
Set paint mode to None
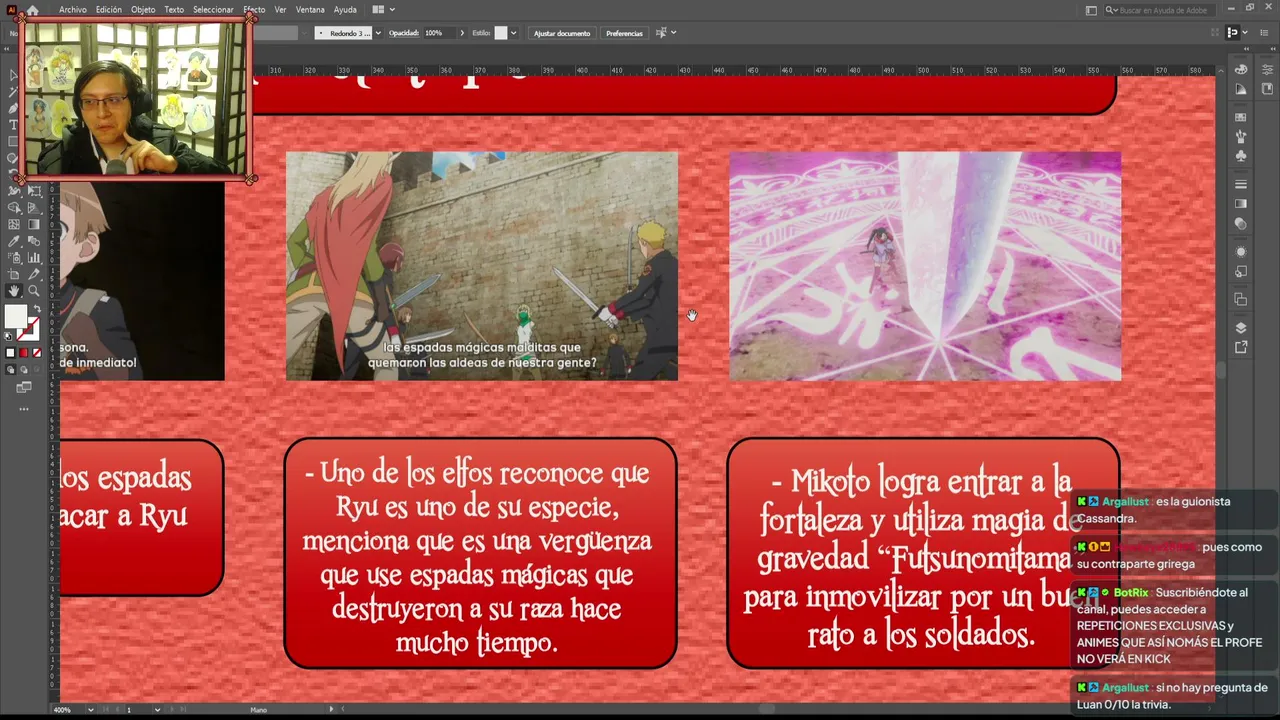coord(37,353)
